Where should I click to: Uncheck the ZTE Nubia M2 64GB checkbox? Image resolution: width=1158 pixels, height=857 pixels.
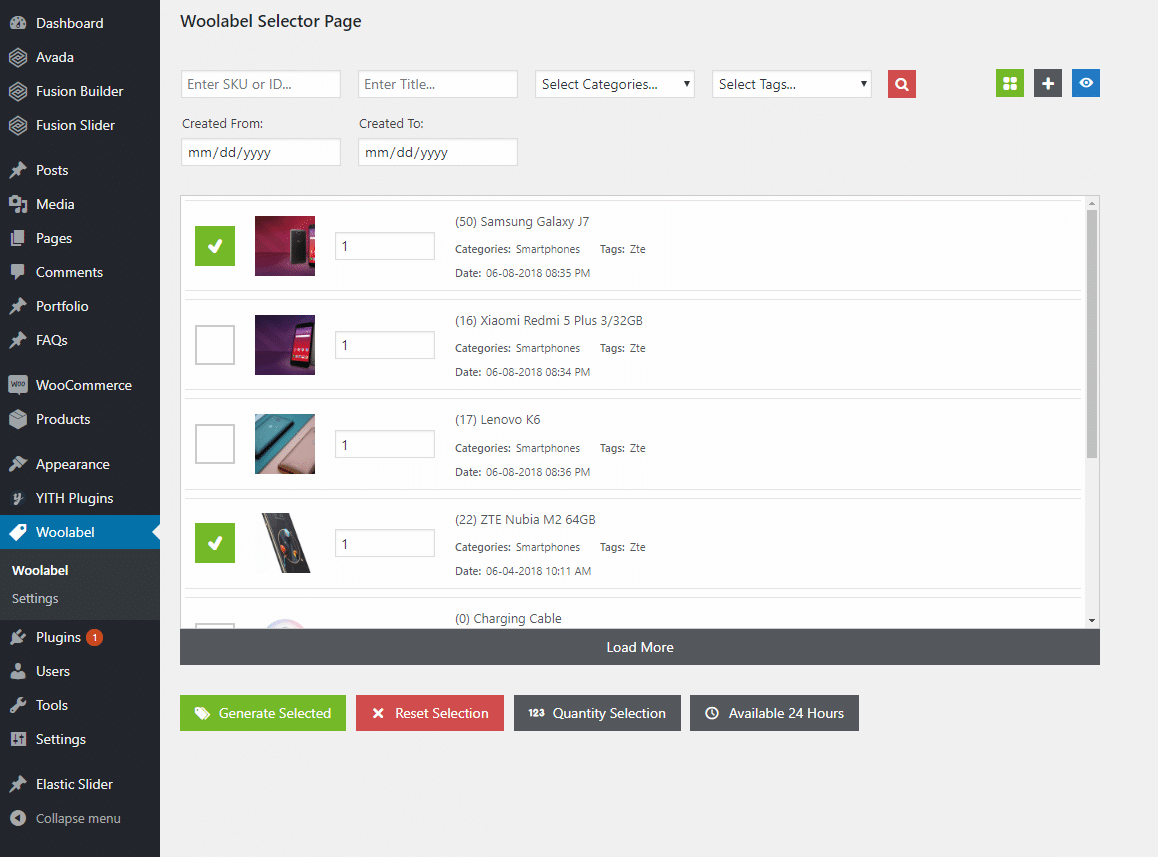[215, 543]
